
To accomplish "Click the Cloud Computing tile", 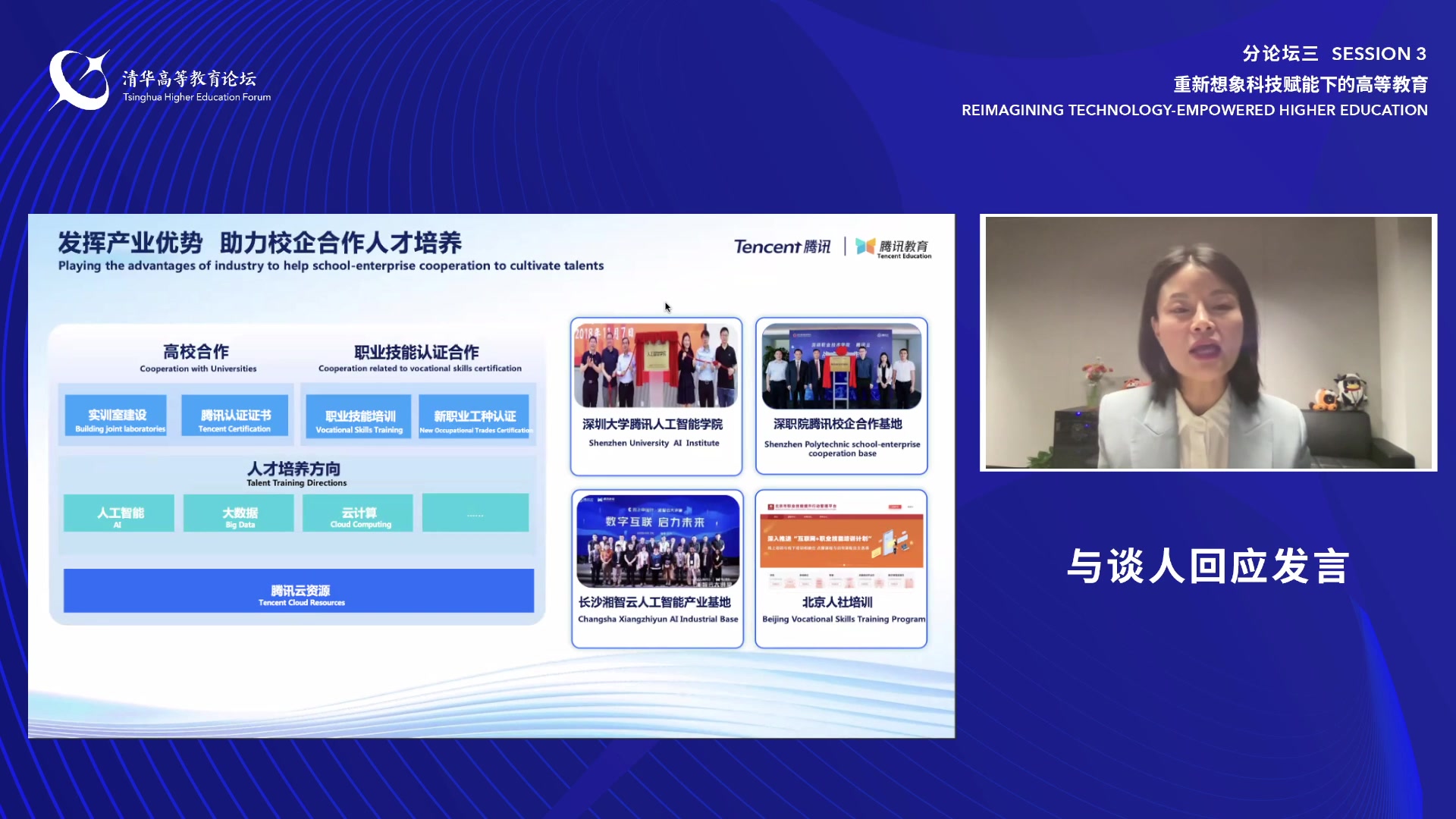I will pyautogui.click(x=358, y=513).
